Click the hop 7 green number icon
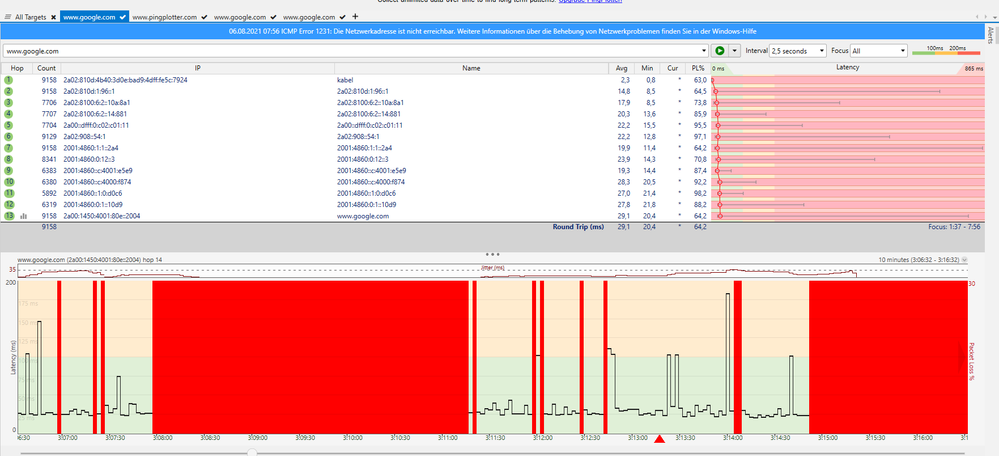The width and height of the screenshot is (999, 456). [x=8, y=148]
